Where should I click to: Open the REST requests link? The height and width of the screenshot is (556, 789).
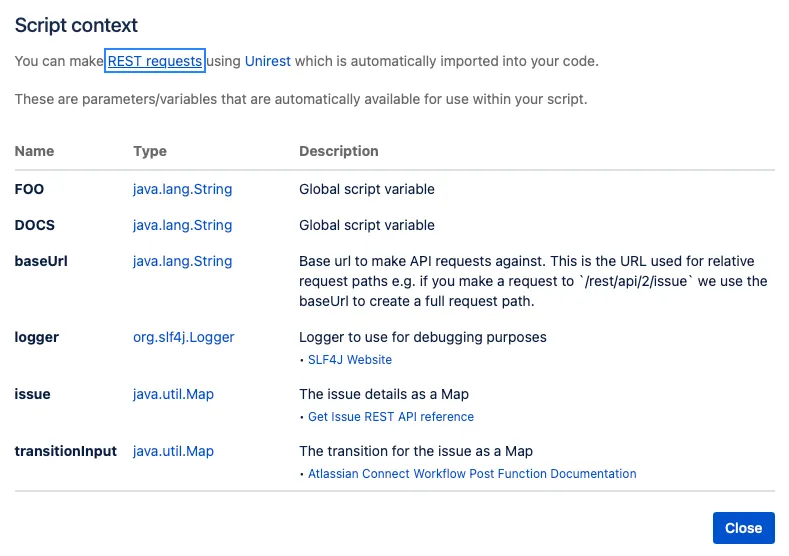click(154, 61)
